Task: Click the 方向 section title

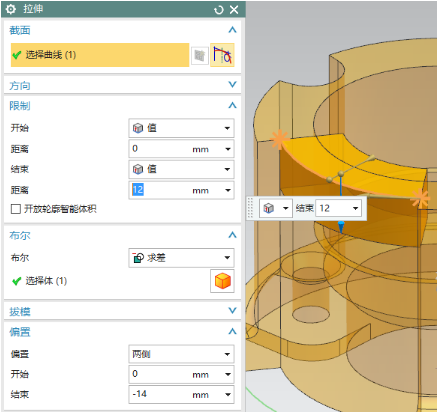Action: click(20, 86)
